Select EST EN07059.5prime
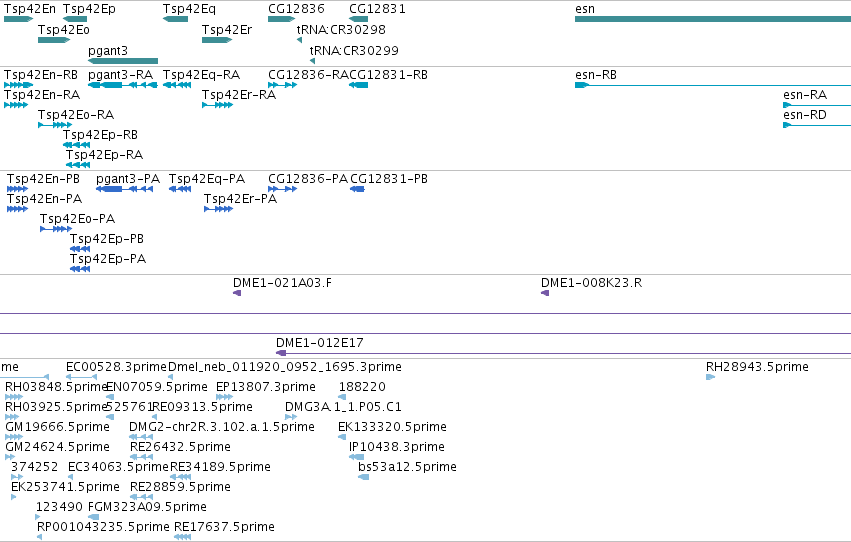851x542 pixels. (x=157, y=387)
